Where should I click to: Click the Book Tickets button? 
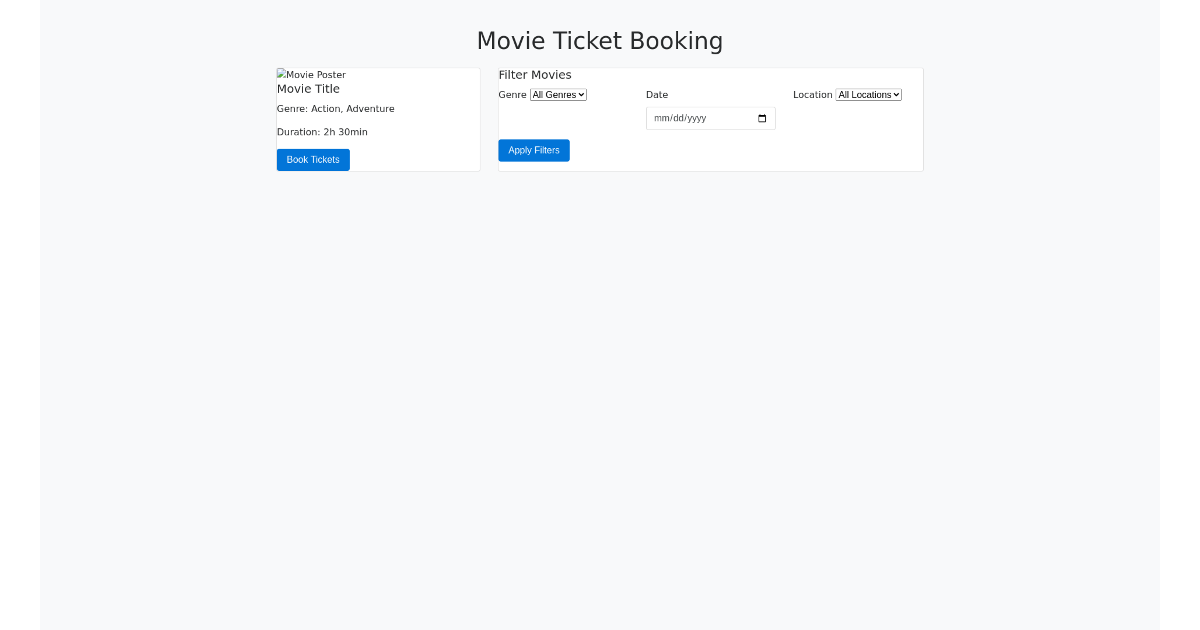pyautogui.click(x=312, y=159)
